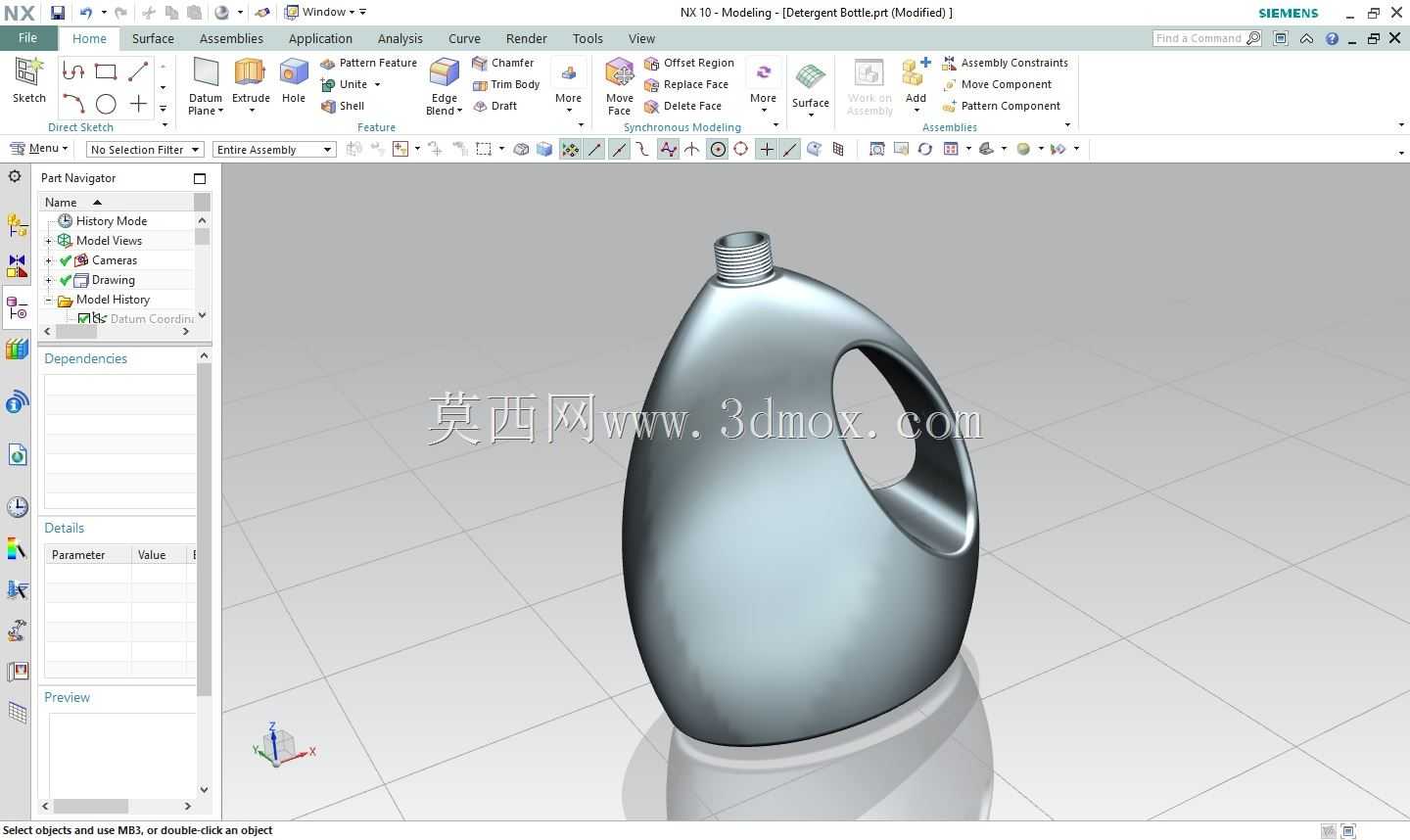Open the Reuse Library sidebar tab
The height and width of the screenshot is (840, 1410).
pos(17,350)
